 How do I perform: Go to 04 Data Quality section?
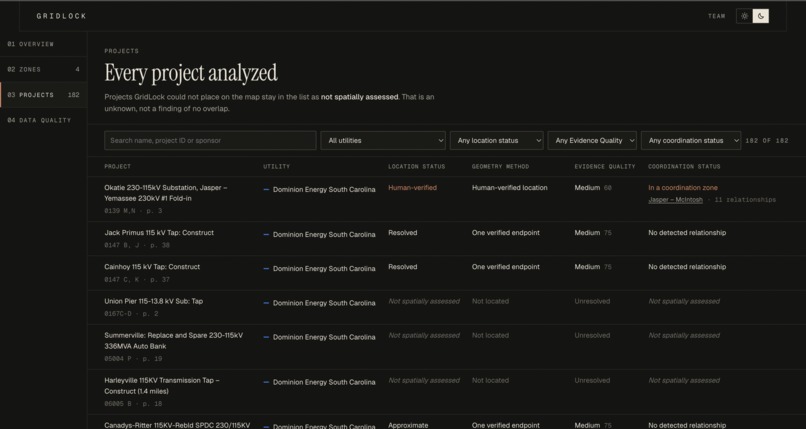click(44, 120)
